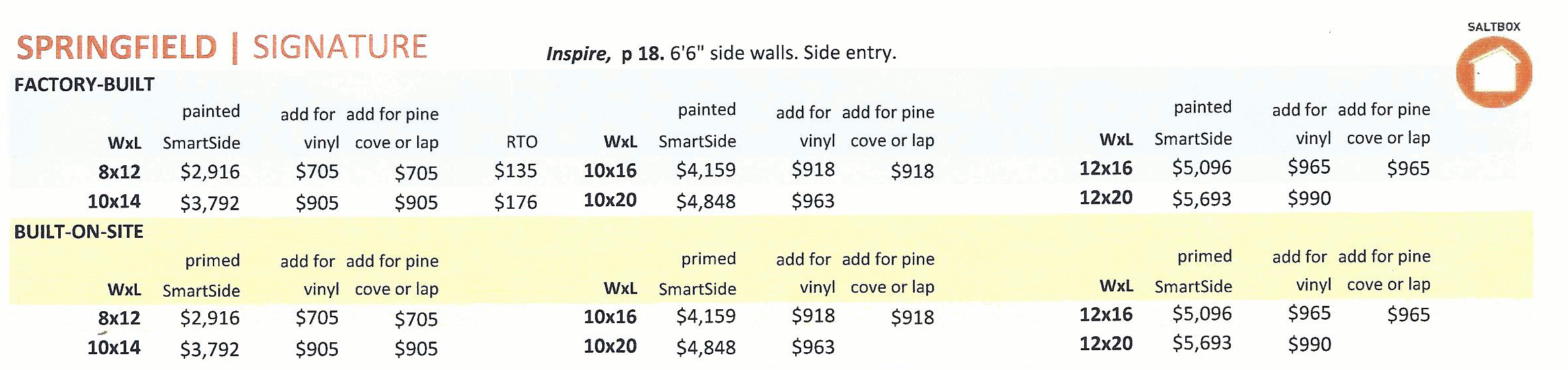Click factory-built 10x20 vinyl add $963
Image resolution: width=1568 pixels, height=370 pixels.
[813, 200]
